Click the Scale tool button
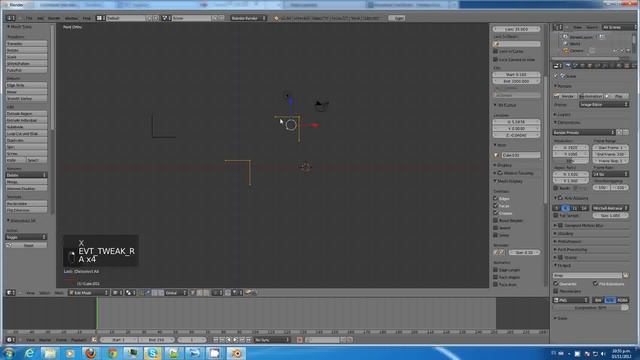The width and height of the screenshot is (640, 360). coord(26,57)
